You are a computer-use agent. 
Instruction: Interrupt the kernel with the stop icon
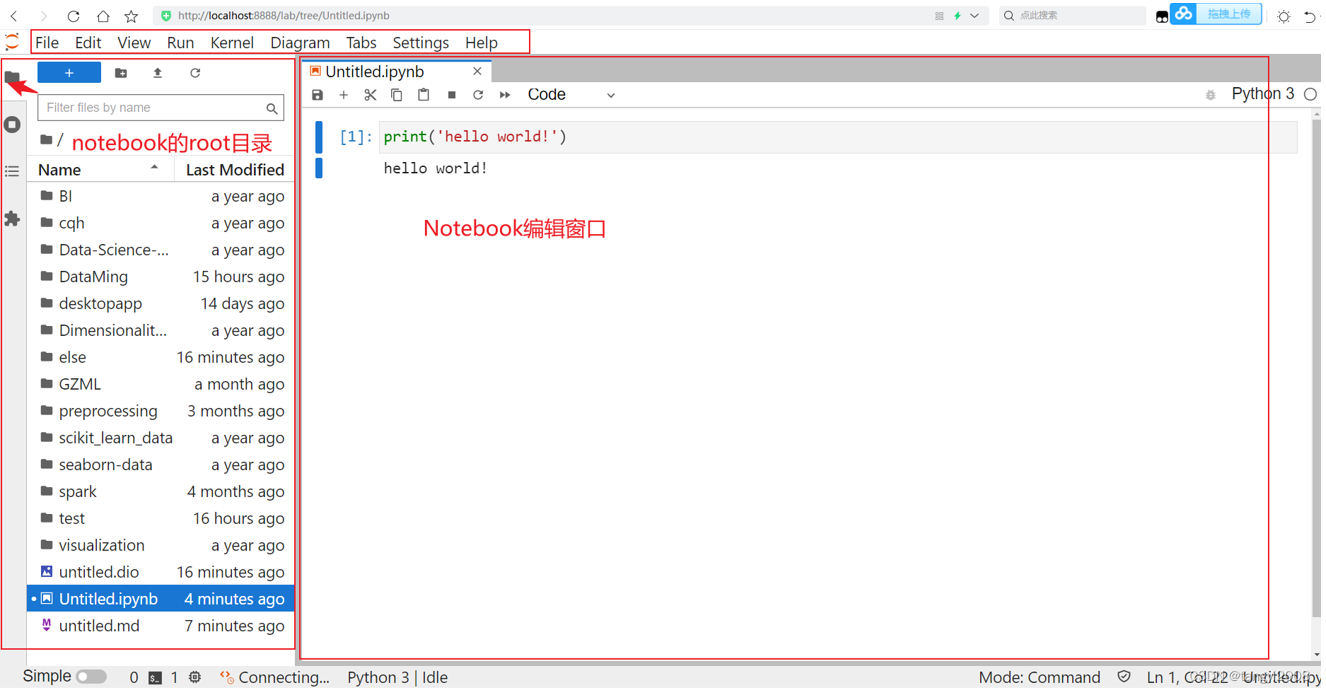[x=452, y=96]
